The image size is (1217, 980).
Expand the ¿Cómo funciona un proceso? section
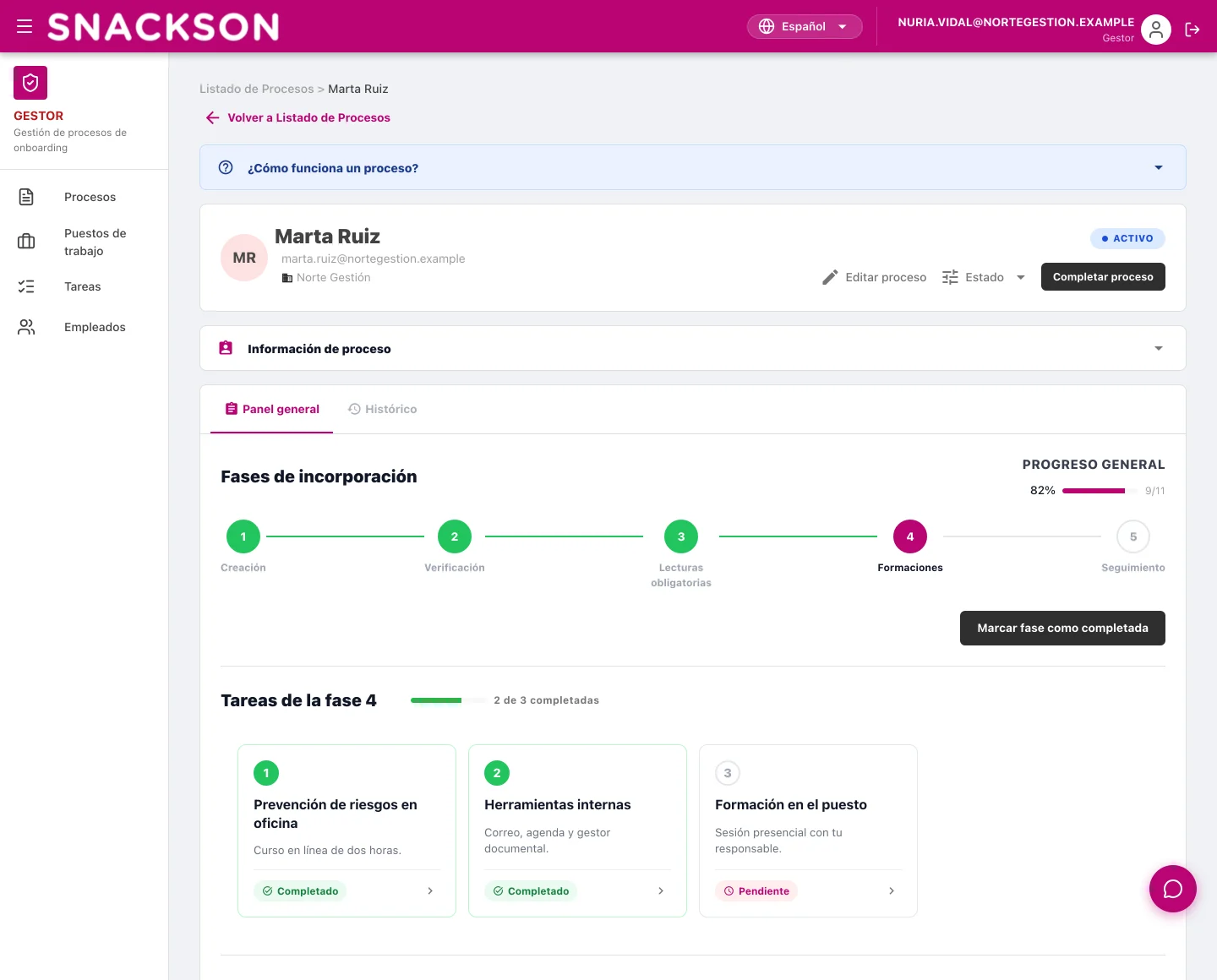tap(693, 167)
